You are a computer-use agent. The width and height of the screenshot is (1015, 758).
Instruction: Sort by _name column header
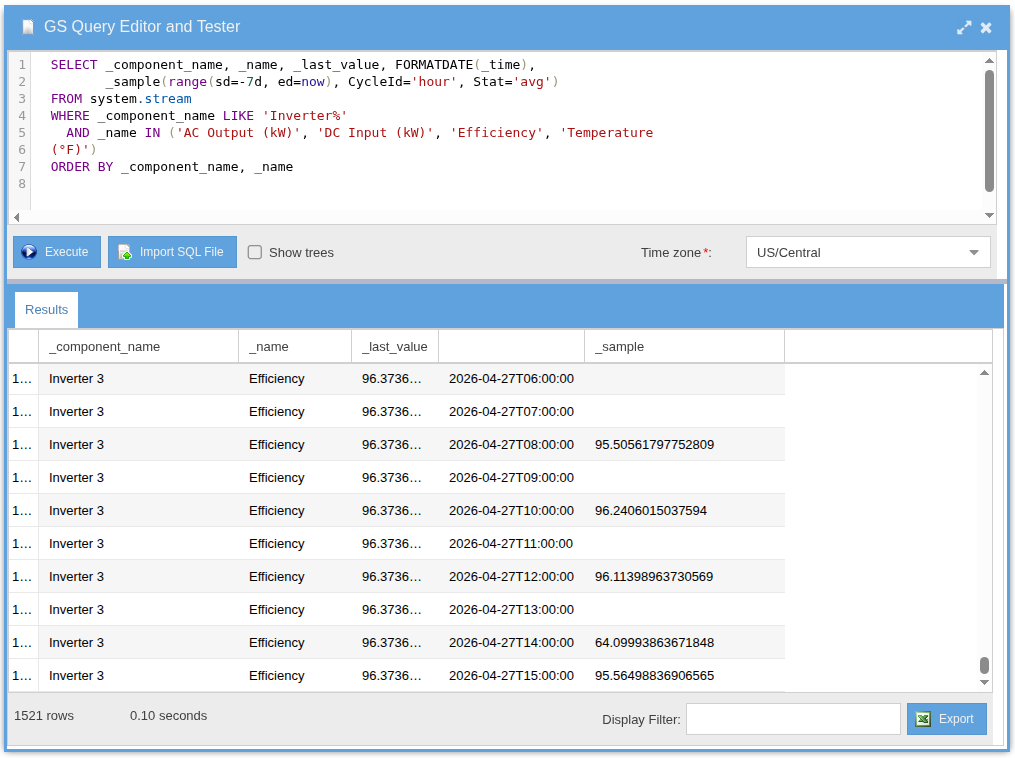coord(295,347)
